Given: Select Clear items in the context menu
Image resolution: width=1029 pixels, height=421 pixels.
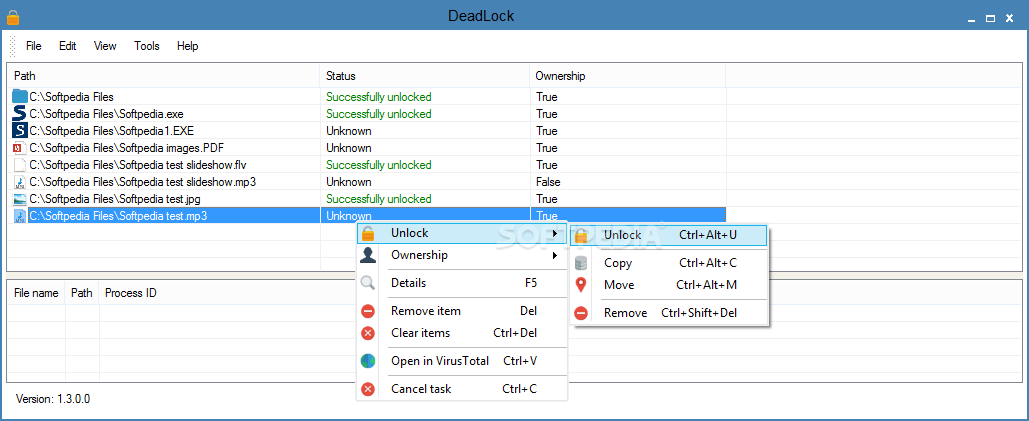Looking at the screenshot, I should 461,333.
